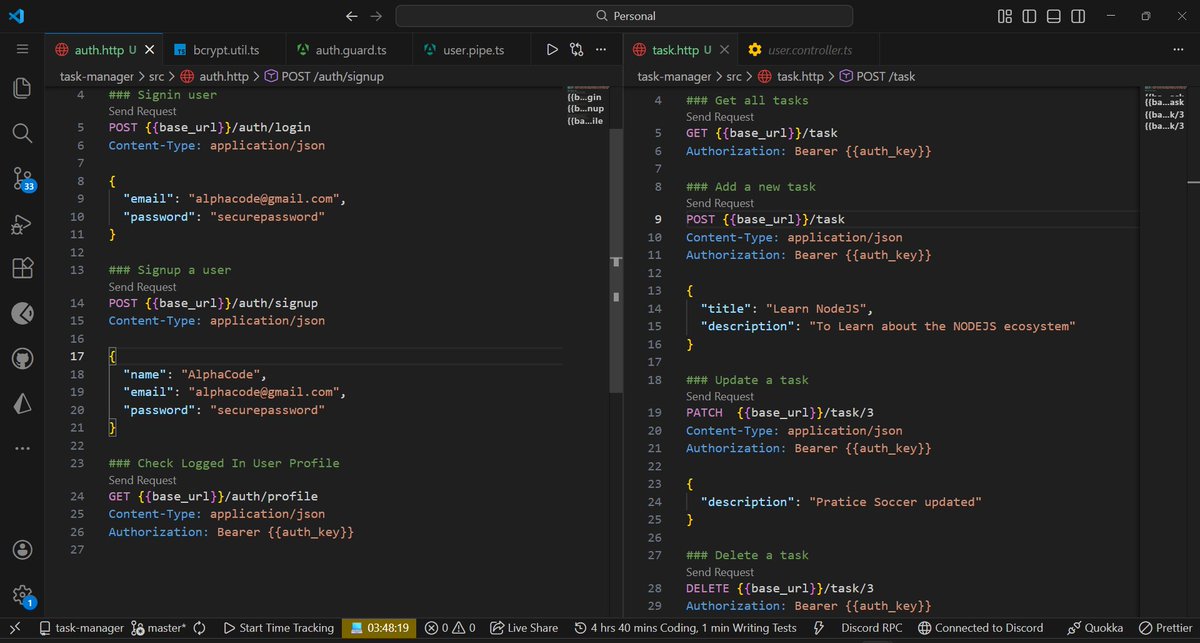
Task: Open Accounts from the activity bar
Action: (x=22, y=549)
